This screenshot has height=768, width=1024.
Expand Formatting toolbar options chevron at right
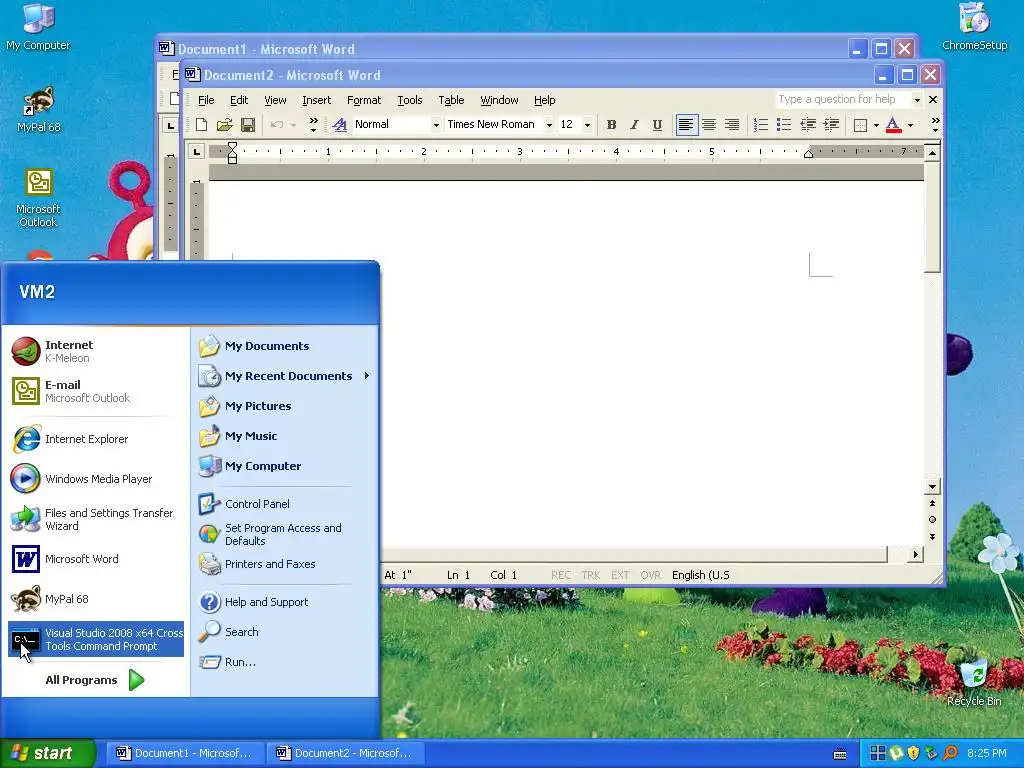[935, 125]
